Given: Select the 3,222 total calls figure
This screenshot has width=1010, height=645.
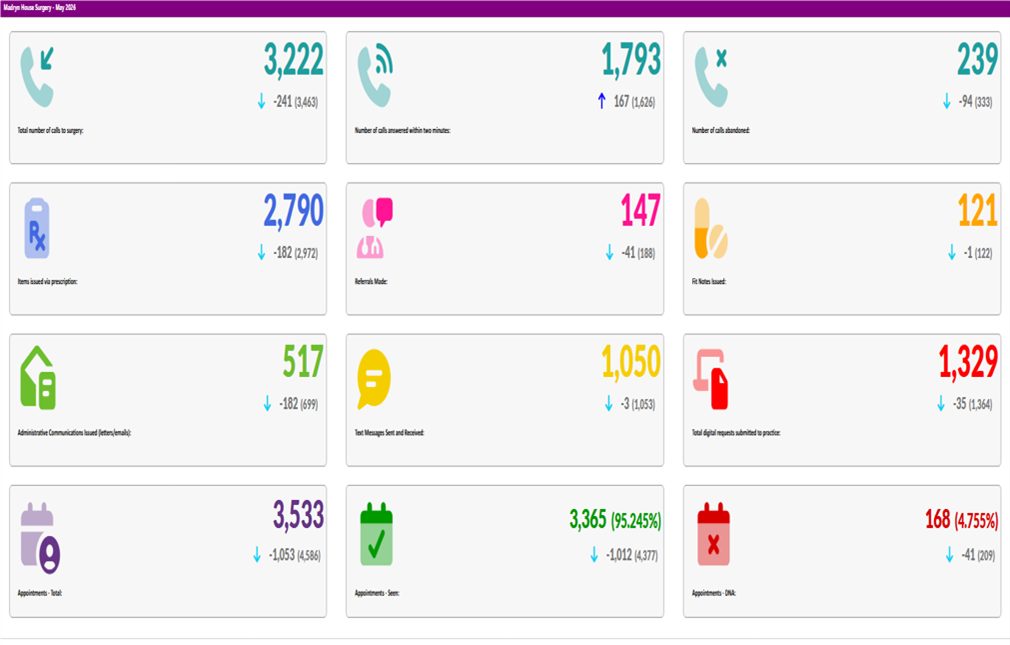Looking at the screenshot, I should pyautogui.click(x=294, y=61).
